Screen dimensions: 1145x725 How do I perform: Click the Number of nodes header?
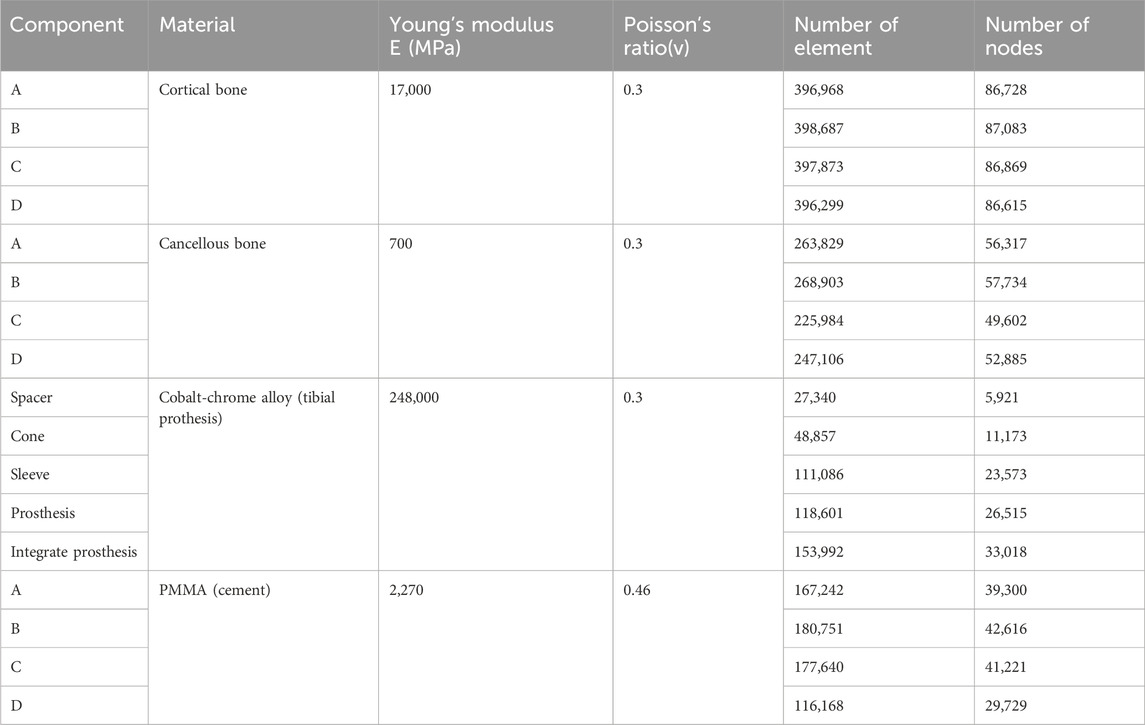click(1036, 35)
